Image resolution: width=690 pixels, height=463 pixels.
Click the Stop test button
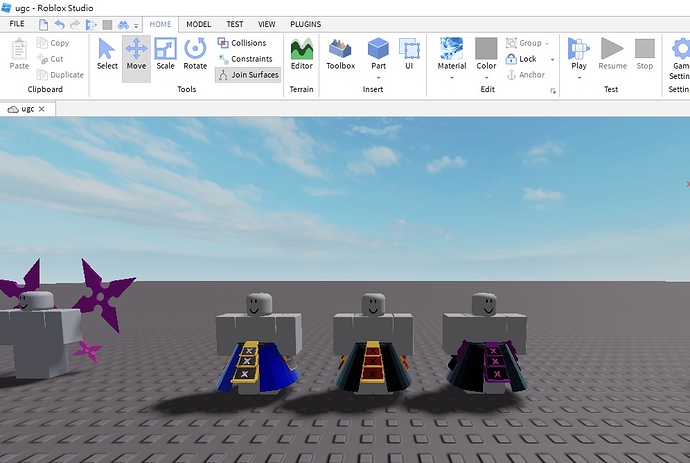(645, 54)
